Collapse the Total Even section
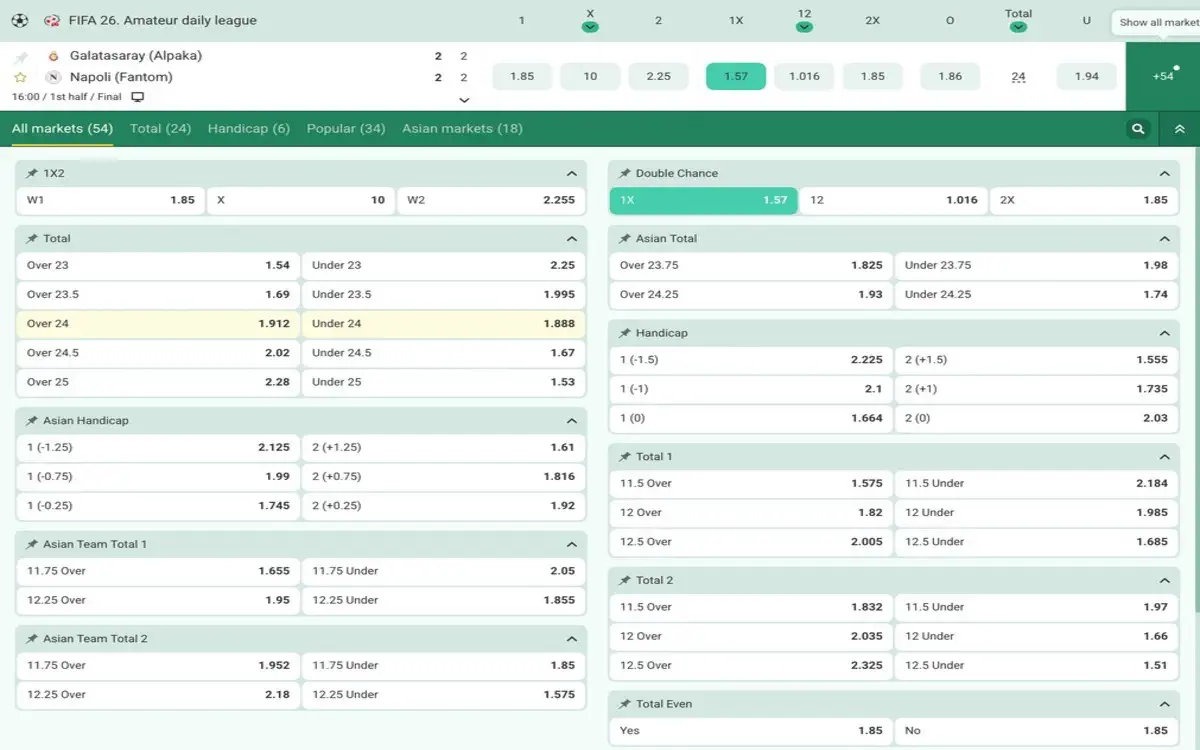Image resolution: width=1200 pixels, height=750 pixels. pos(1164,704)
